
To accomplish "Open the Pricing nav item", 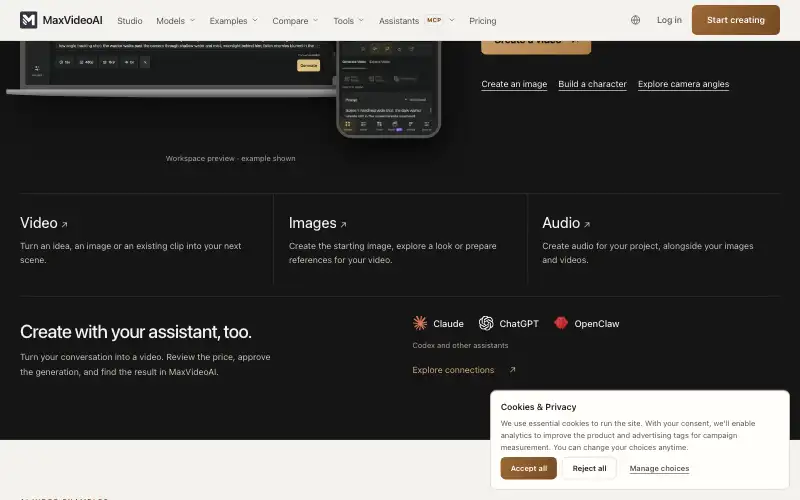I will pos(483,20).
